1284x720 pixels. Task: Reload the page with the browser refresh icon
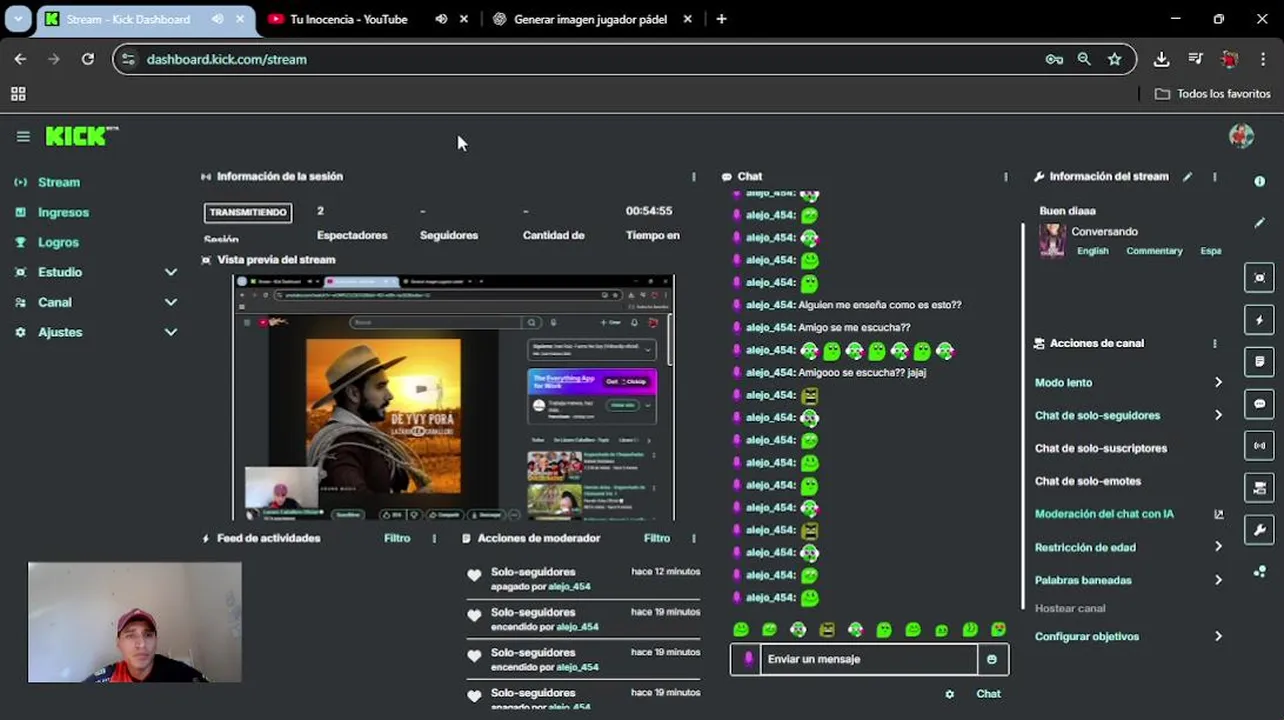(87, 59)
